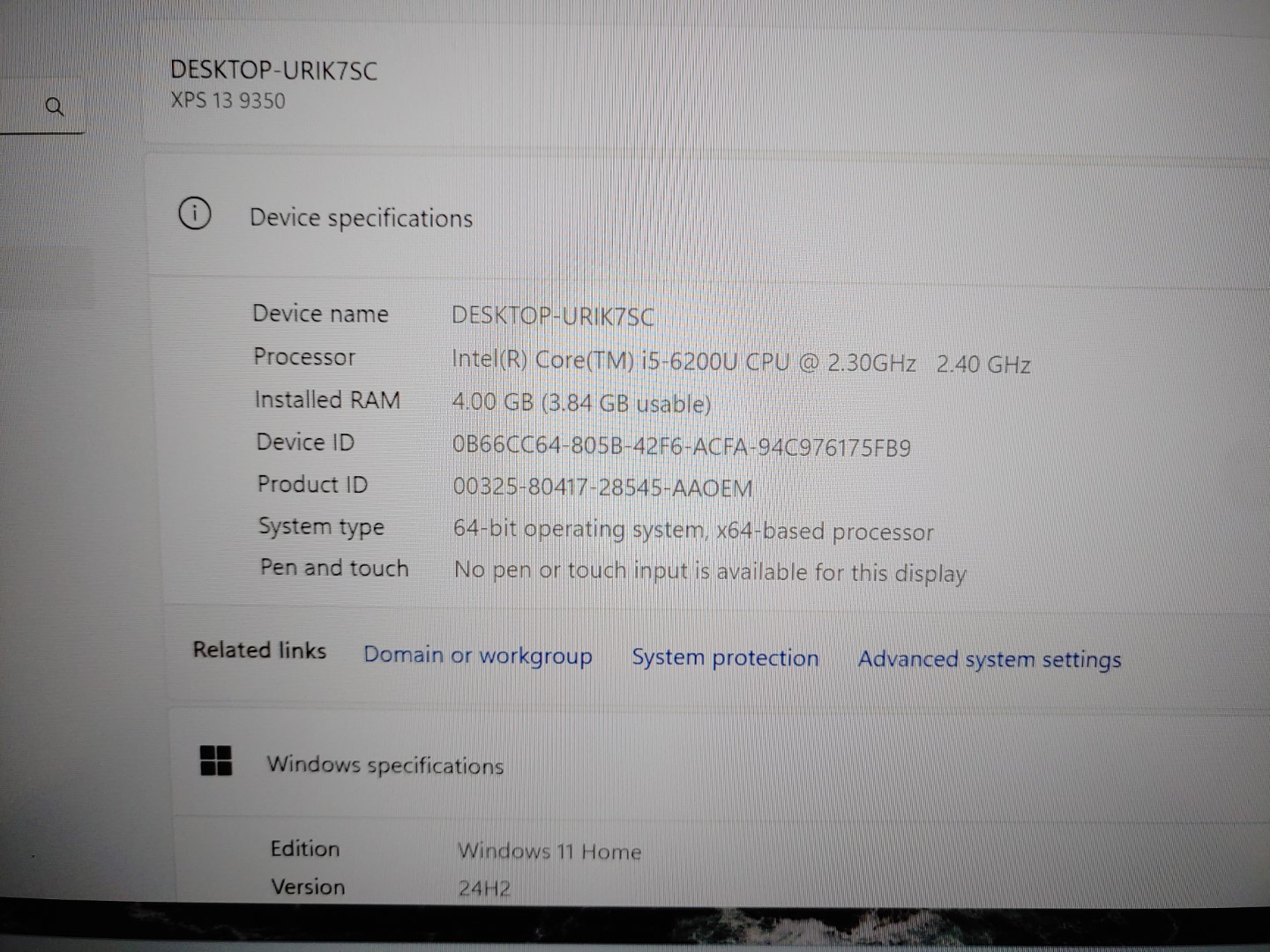Collapse the Device specifications section header
This screenshot has height=952, width=1270.
[361, 218]
